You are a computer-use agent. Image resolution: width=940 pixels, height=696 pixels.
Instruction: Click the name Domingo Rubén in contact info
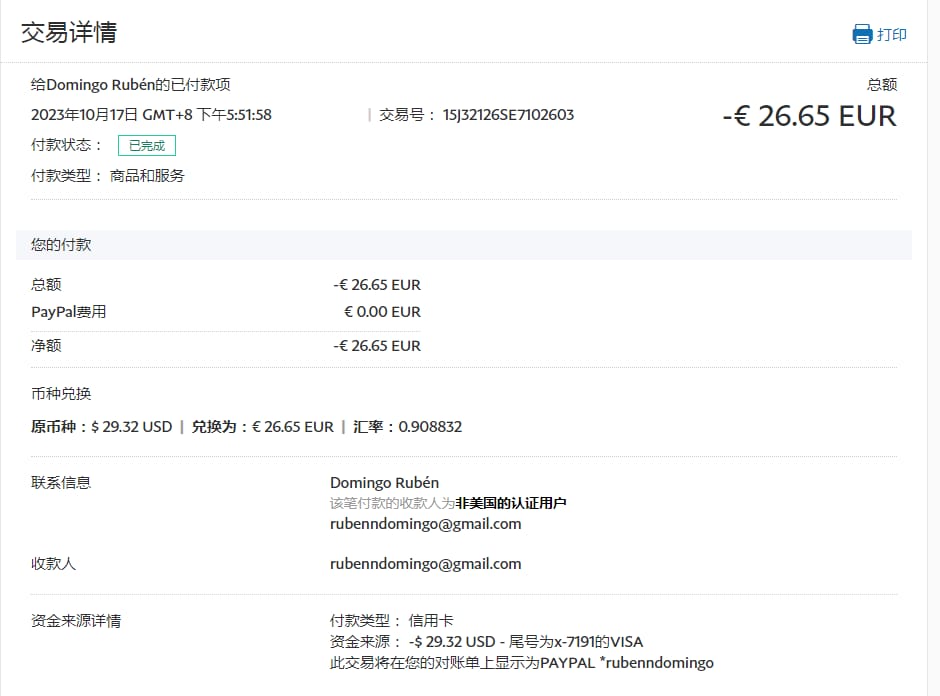(384, 483)
